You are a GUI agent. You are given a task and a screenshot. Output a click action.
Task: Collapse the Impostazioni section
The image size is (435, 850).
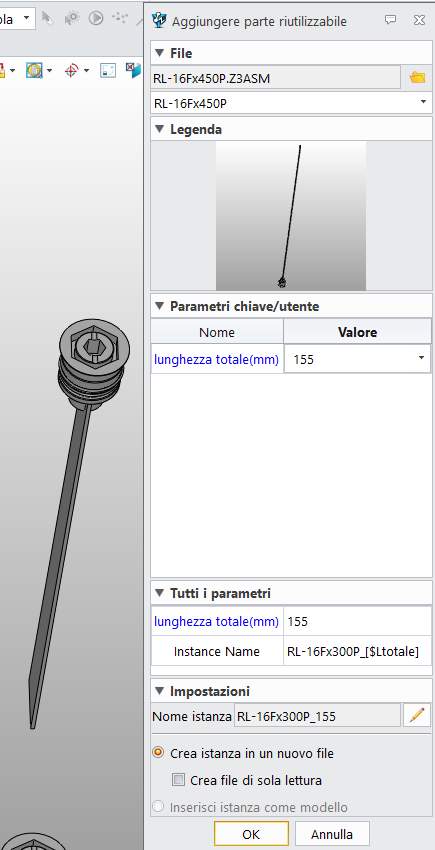point(159,691)
